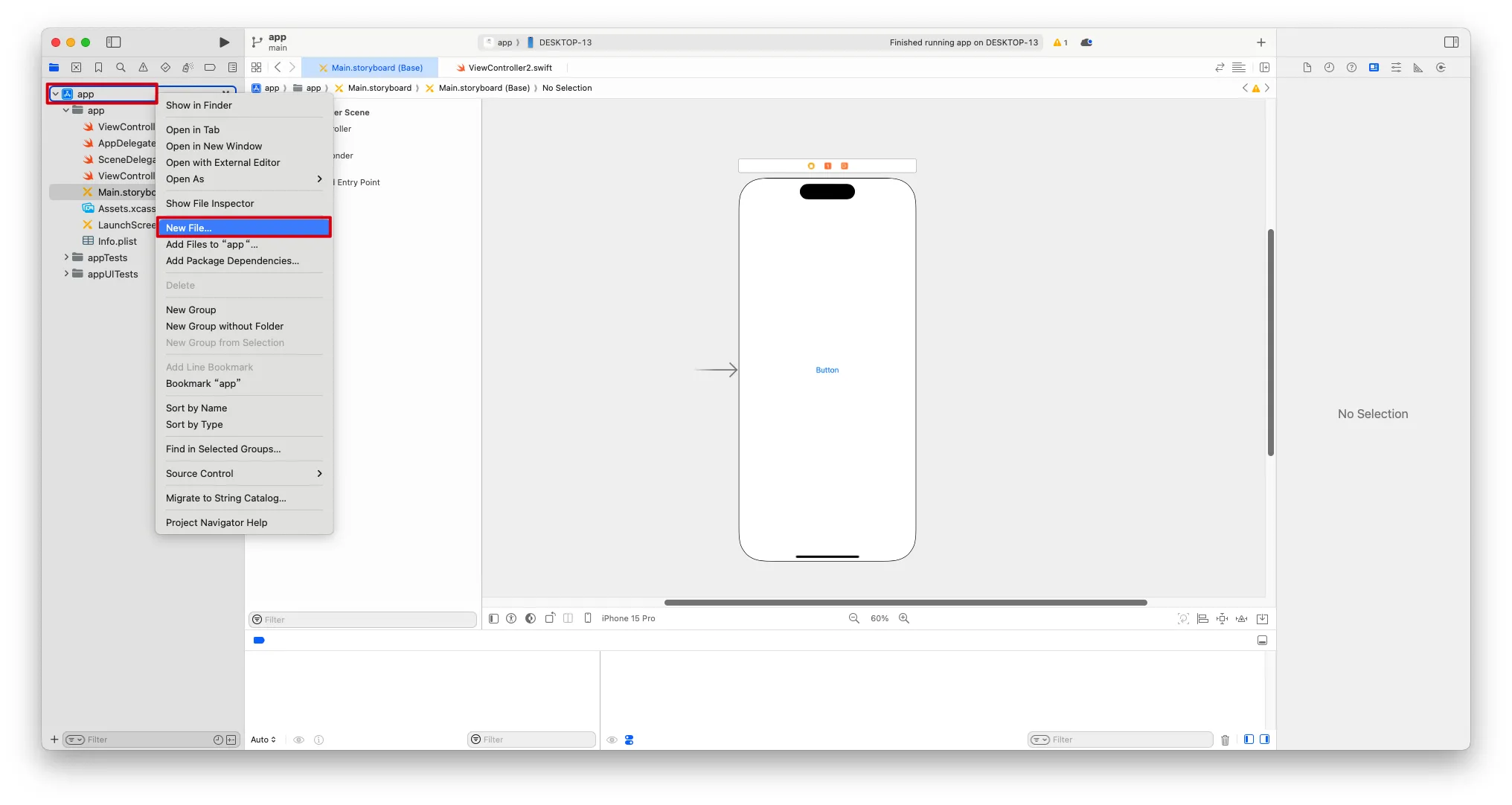The width and height of the screenshot is (1512, 805).
Task: Toggle the inspectors panel visibility
Action: 1451,42
